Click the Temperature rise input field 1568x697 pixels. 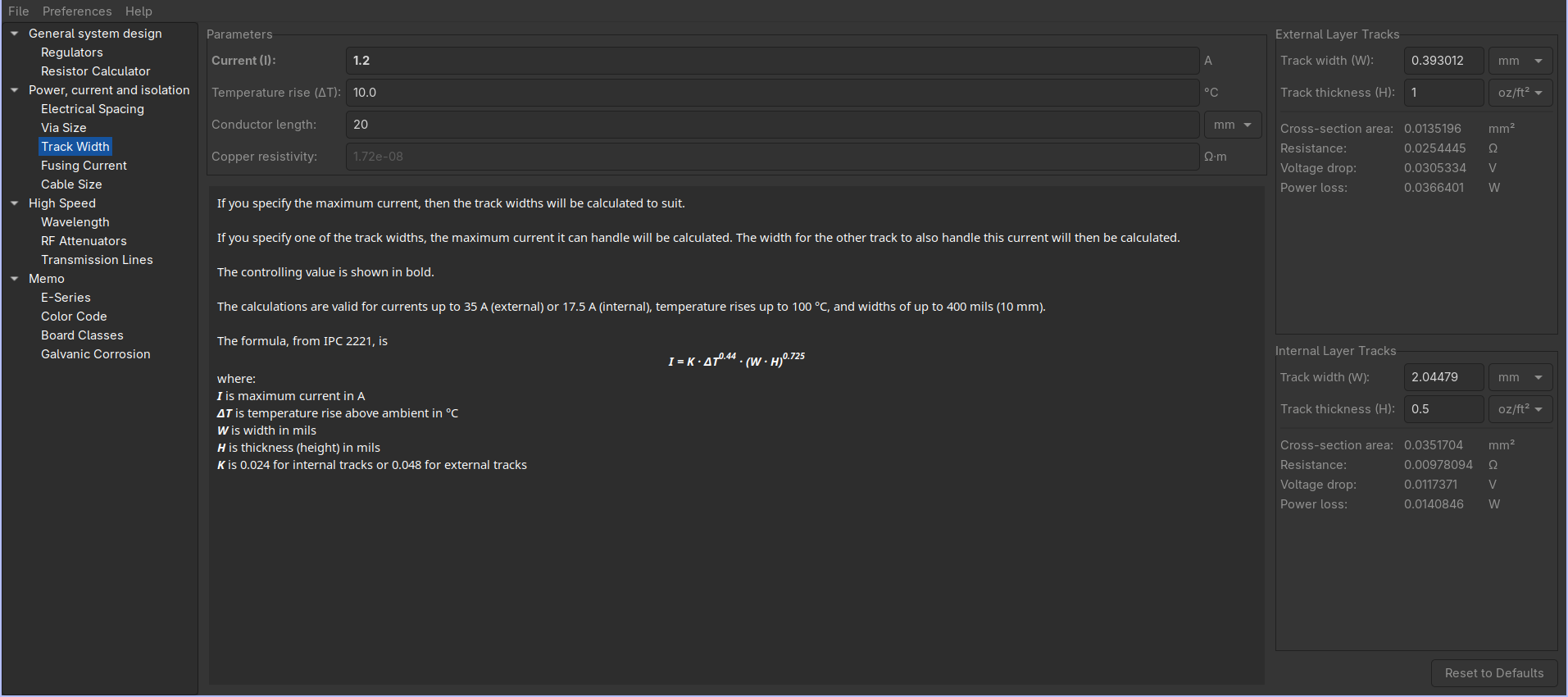[771, 93]
